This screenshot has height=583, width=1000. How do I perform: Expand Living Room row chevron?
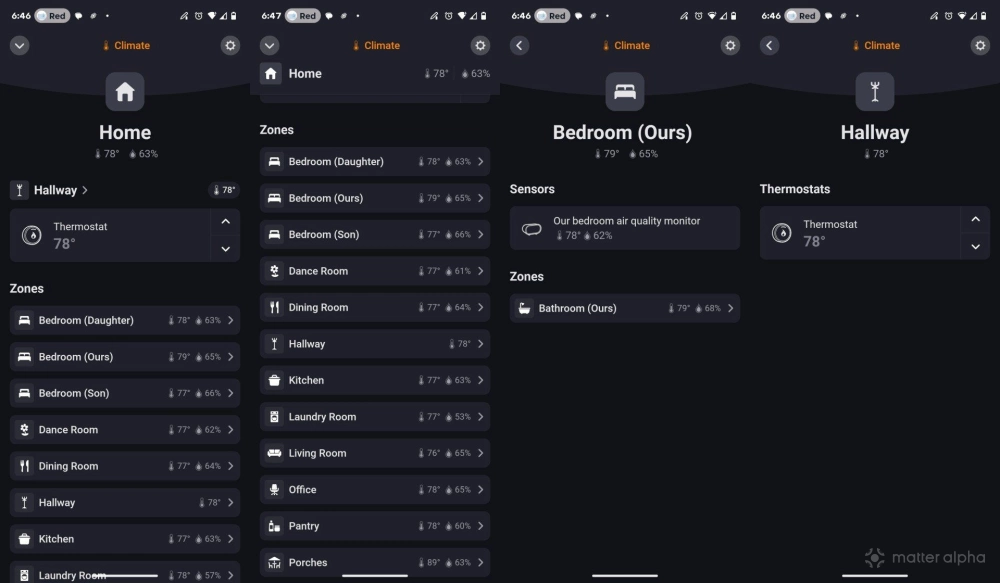[480, 453]
